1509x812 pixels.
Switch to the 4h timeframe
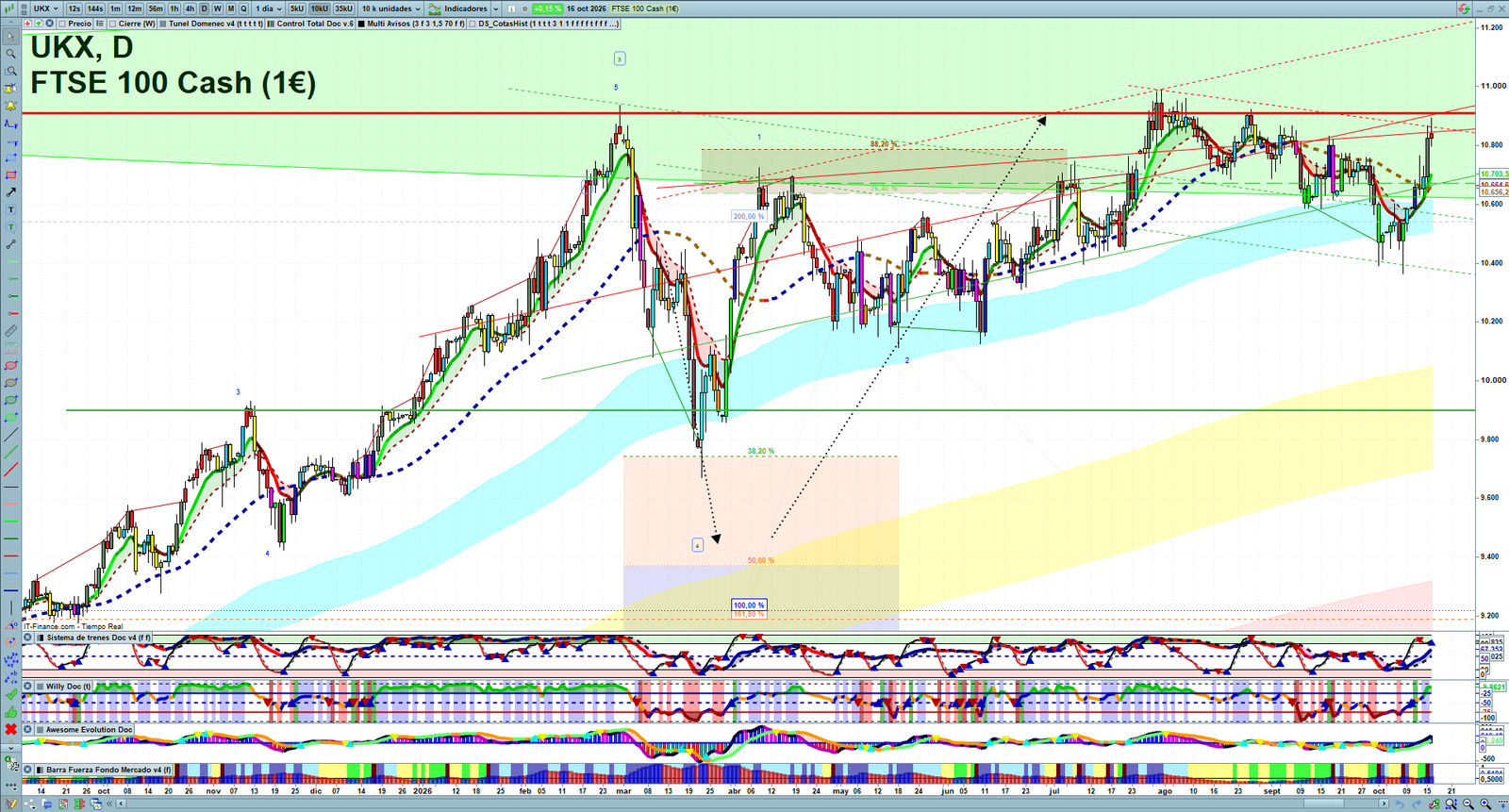[190, 8]
